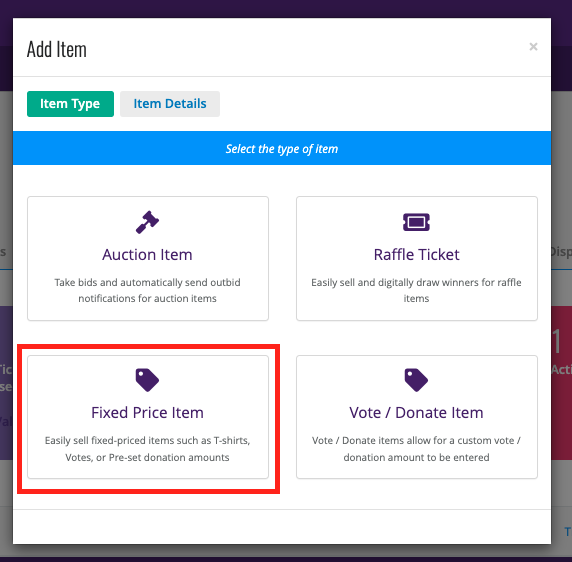Click the 'Take bids and automatically send outbid' description

(147, 290)
